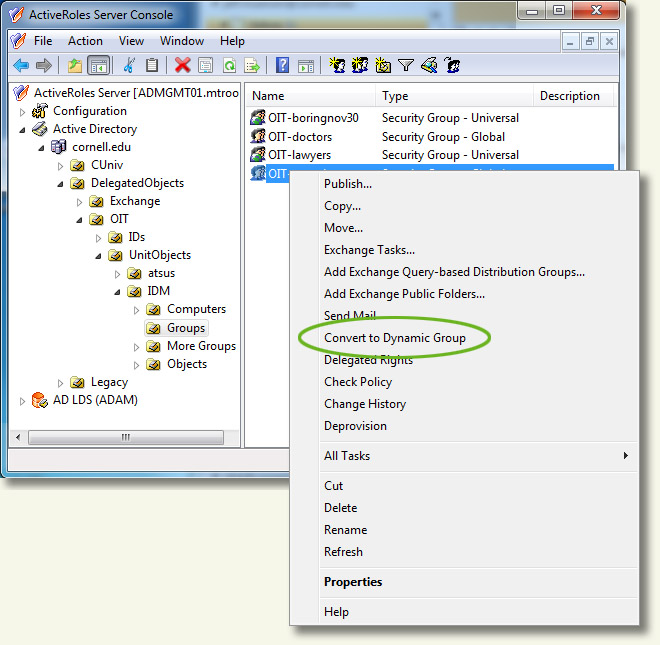660x645 pixels.
Task: Click the OIT-lawyers group icon
Action: pyautogui.click(x=258, y=155)
